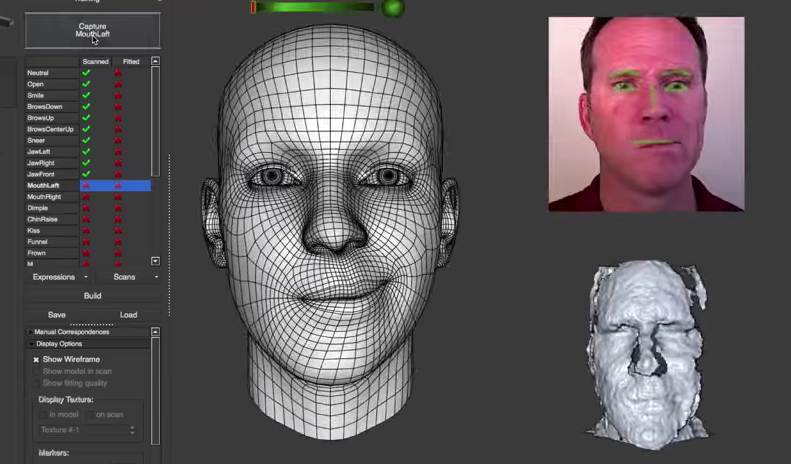Viewport: 791px width, 464px height.
Task: Click the red Fitted mark for Neutral
Action: tap(118, 73)
